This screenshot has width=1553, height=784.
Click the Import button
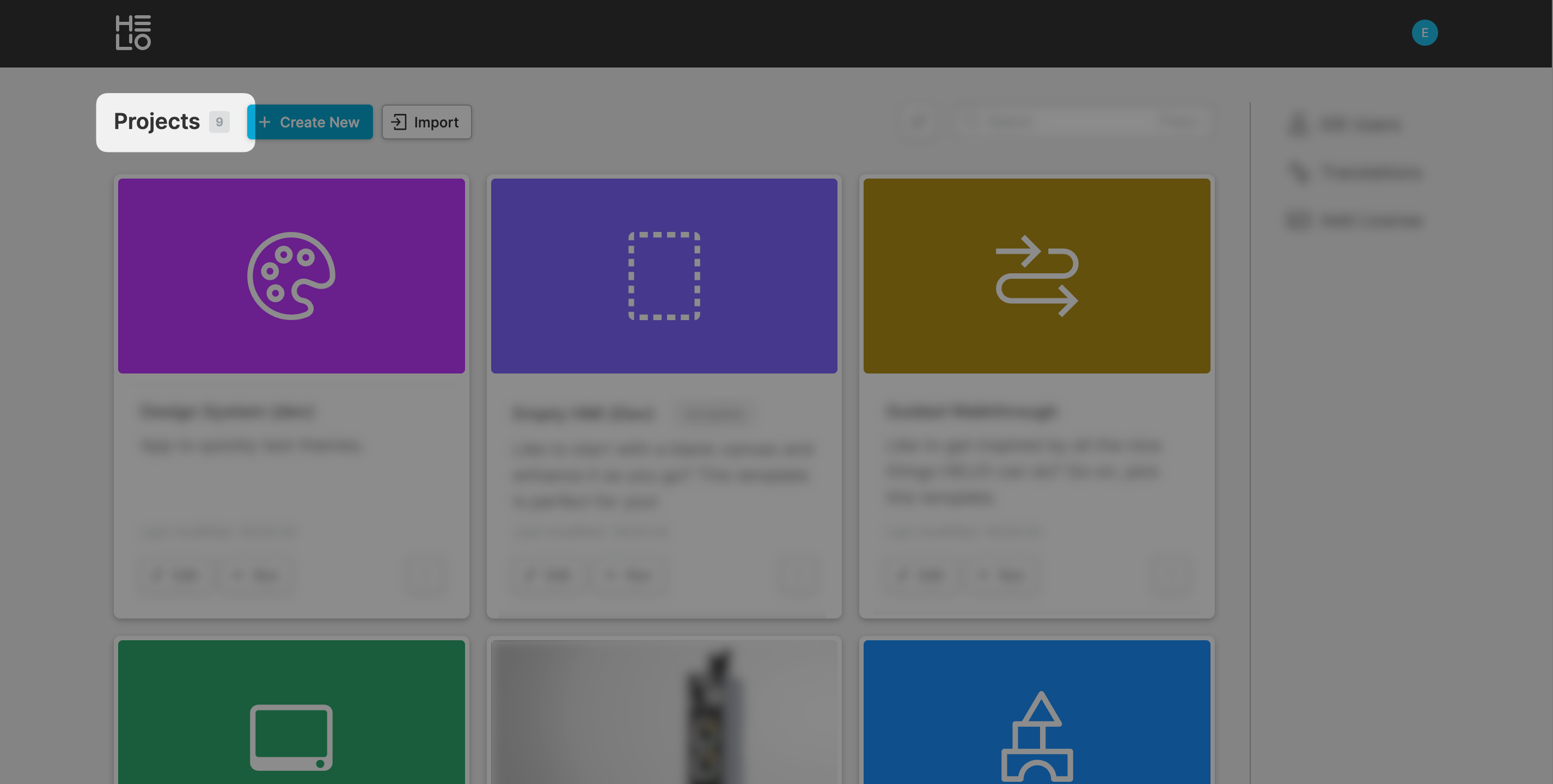426,122
